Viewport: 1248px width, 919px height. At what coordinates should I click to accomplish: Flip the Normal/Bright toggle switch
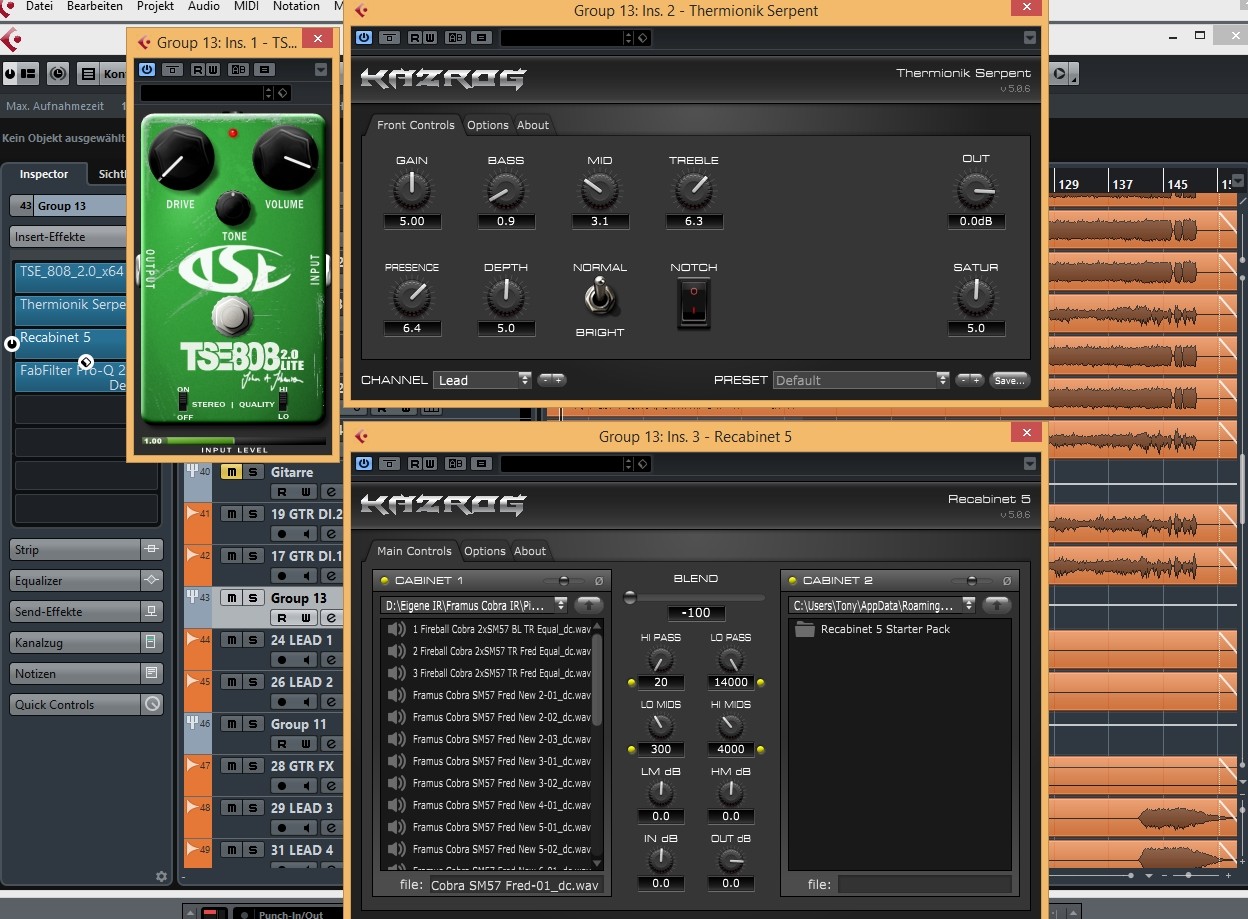(x=600, y=298)
